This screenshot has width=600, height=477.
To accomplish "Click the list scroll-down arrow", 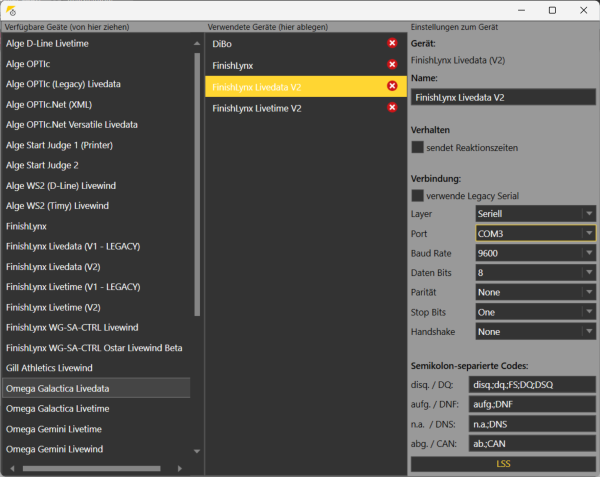I will click(197, 451).
